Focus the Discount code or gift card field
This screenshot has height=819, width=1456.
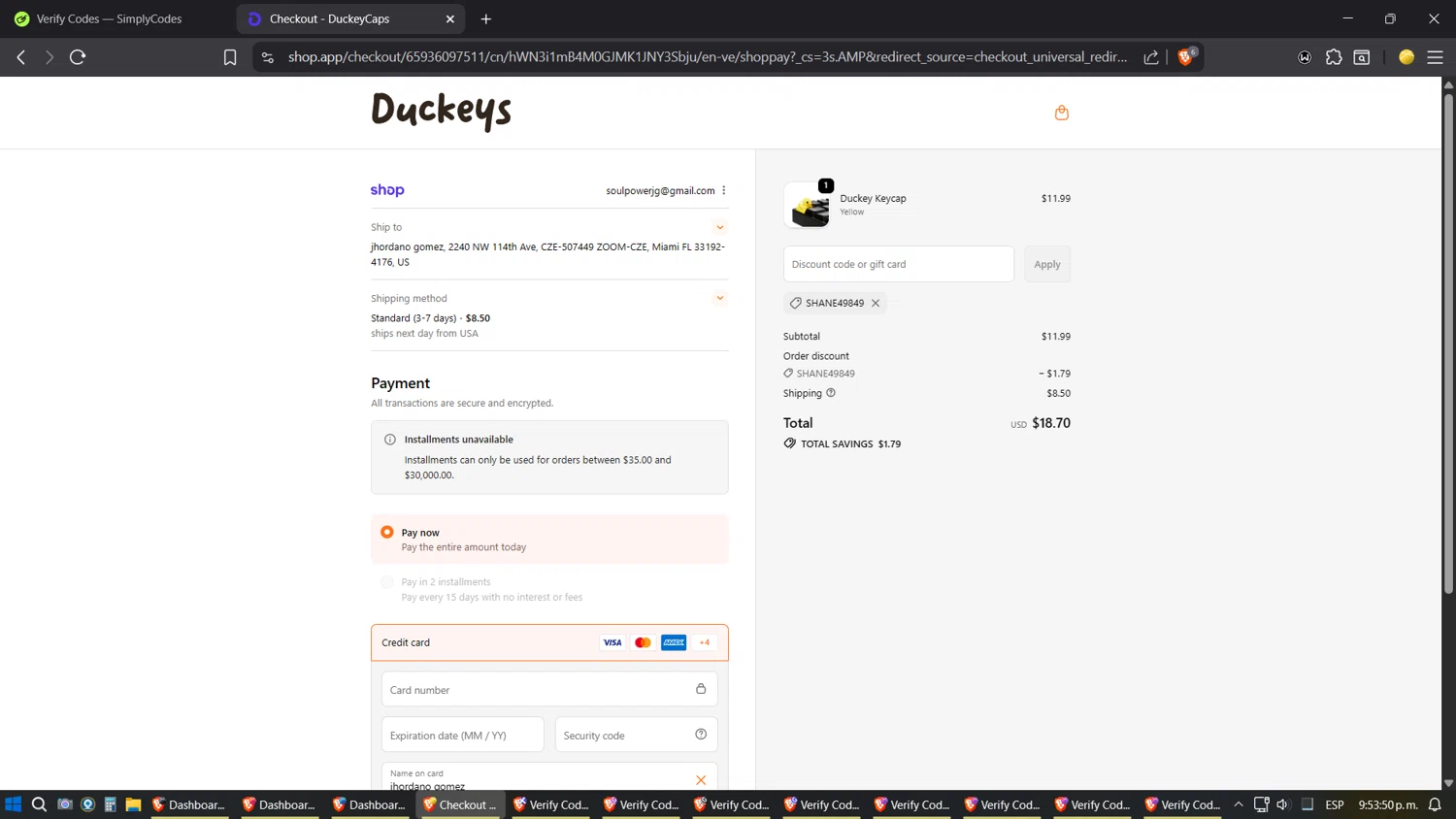(x=899, y=264)
